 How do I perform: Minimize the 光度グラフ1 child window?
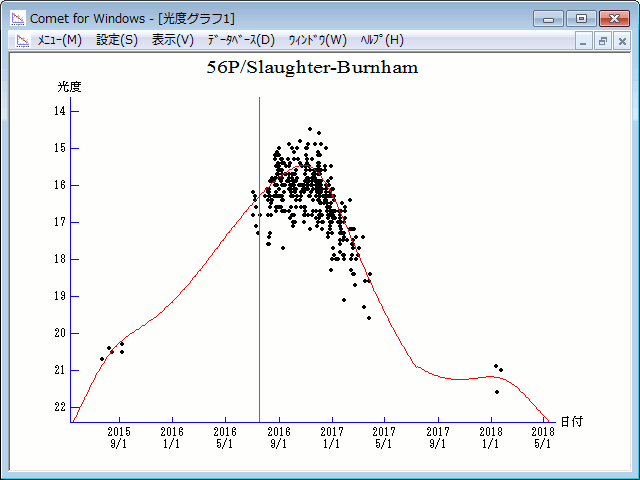(x=583, y=41)
